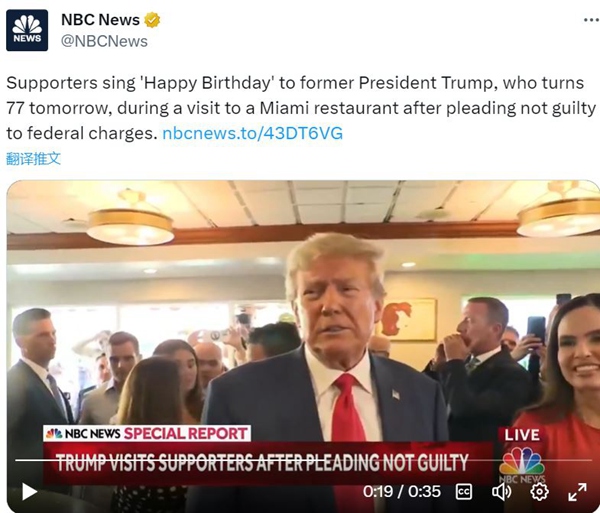Image resolution: width=600 pixels, height=513 pixels.
Task: Click the tweet text about Happy Birthday
Action: tap(301, 108)
